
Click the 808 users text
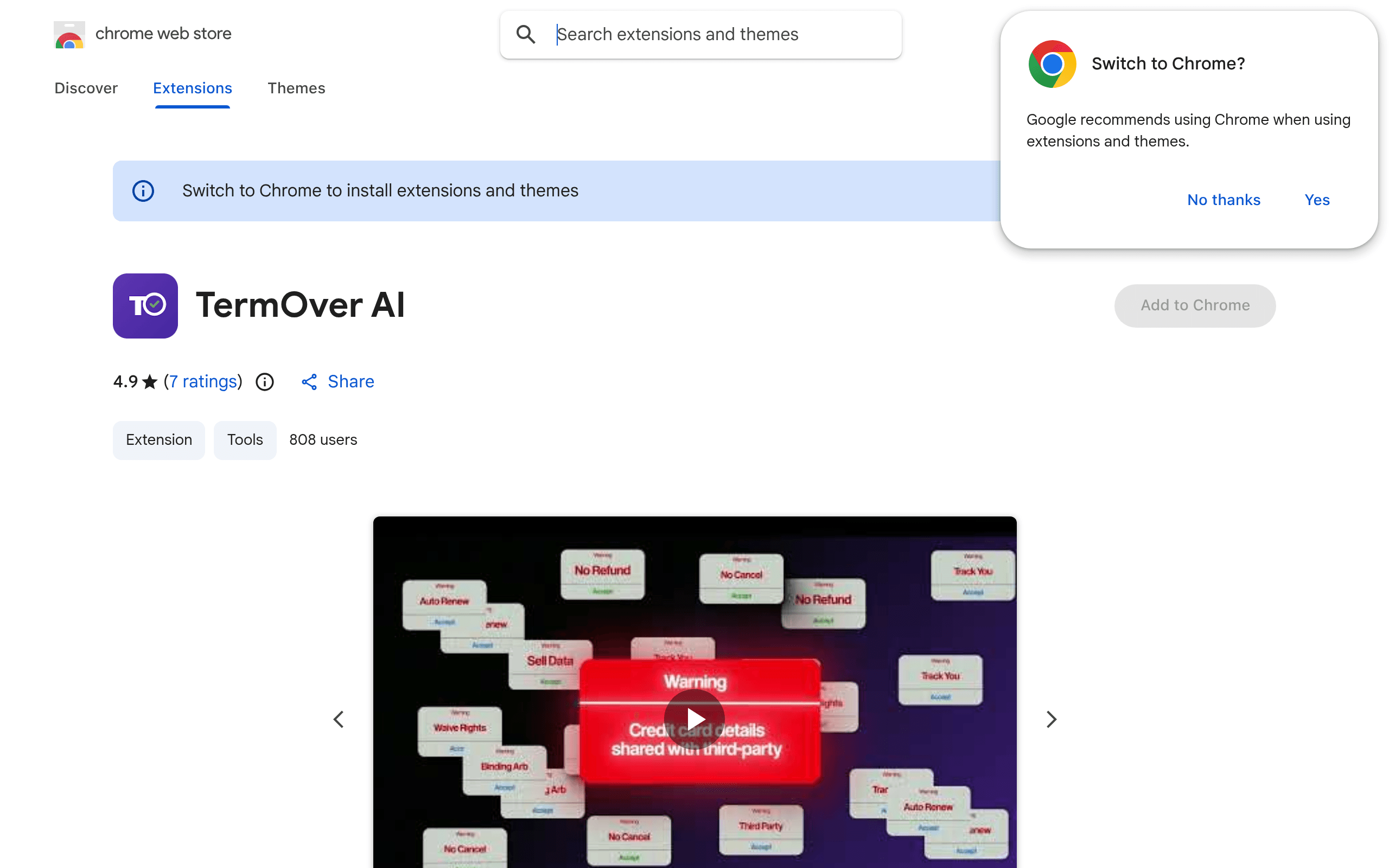point(323,440)
